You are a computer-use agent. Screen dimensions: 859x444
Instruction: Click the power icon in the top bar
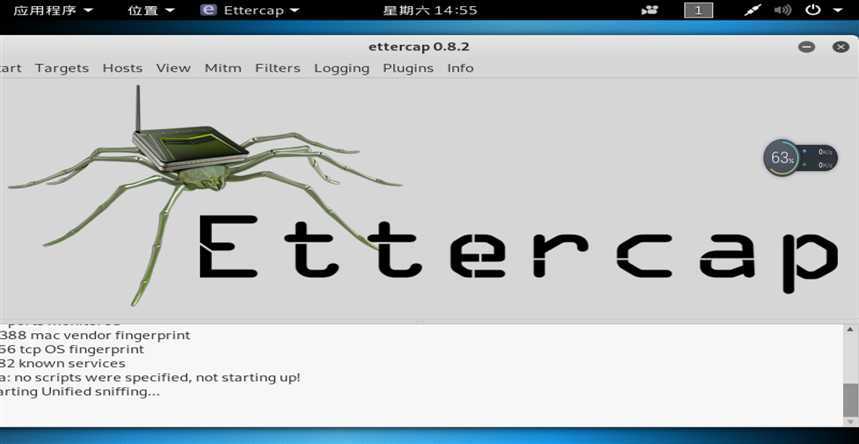[813, 9]
